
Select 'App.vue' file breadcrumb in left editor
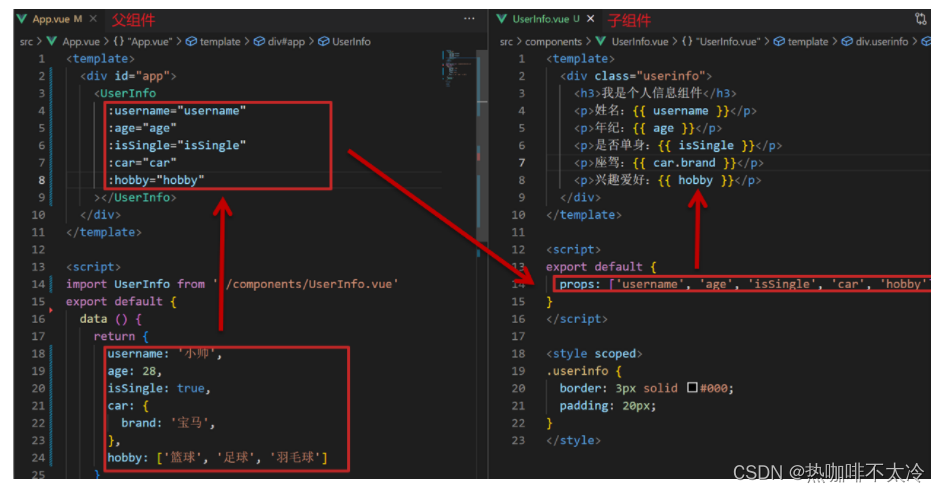tap(80, 41)
